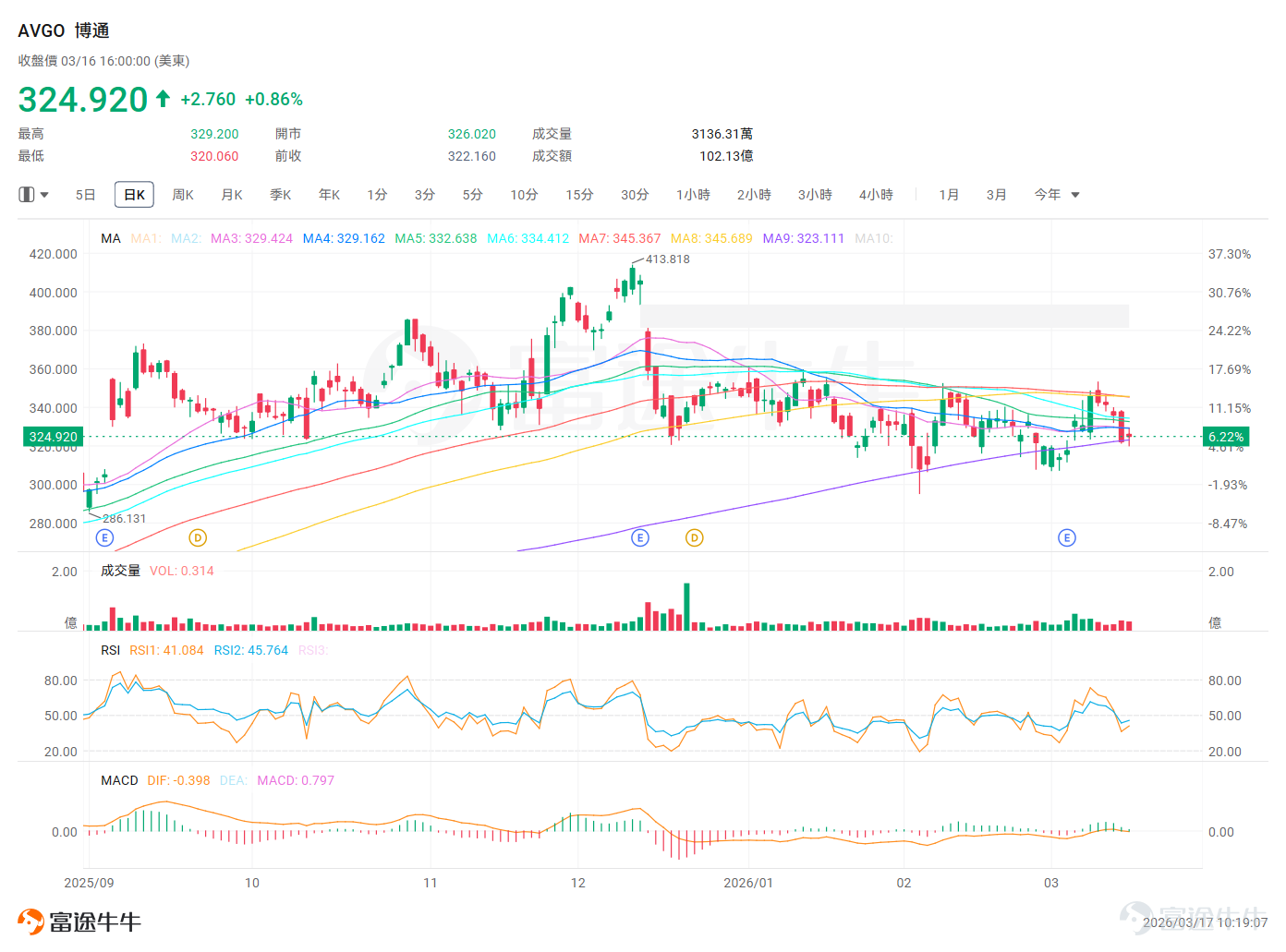This screenshot has height=952, width=1286.
Task: Click the dividend D marker in late December
Action: [695, 537]
